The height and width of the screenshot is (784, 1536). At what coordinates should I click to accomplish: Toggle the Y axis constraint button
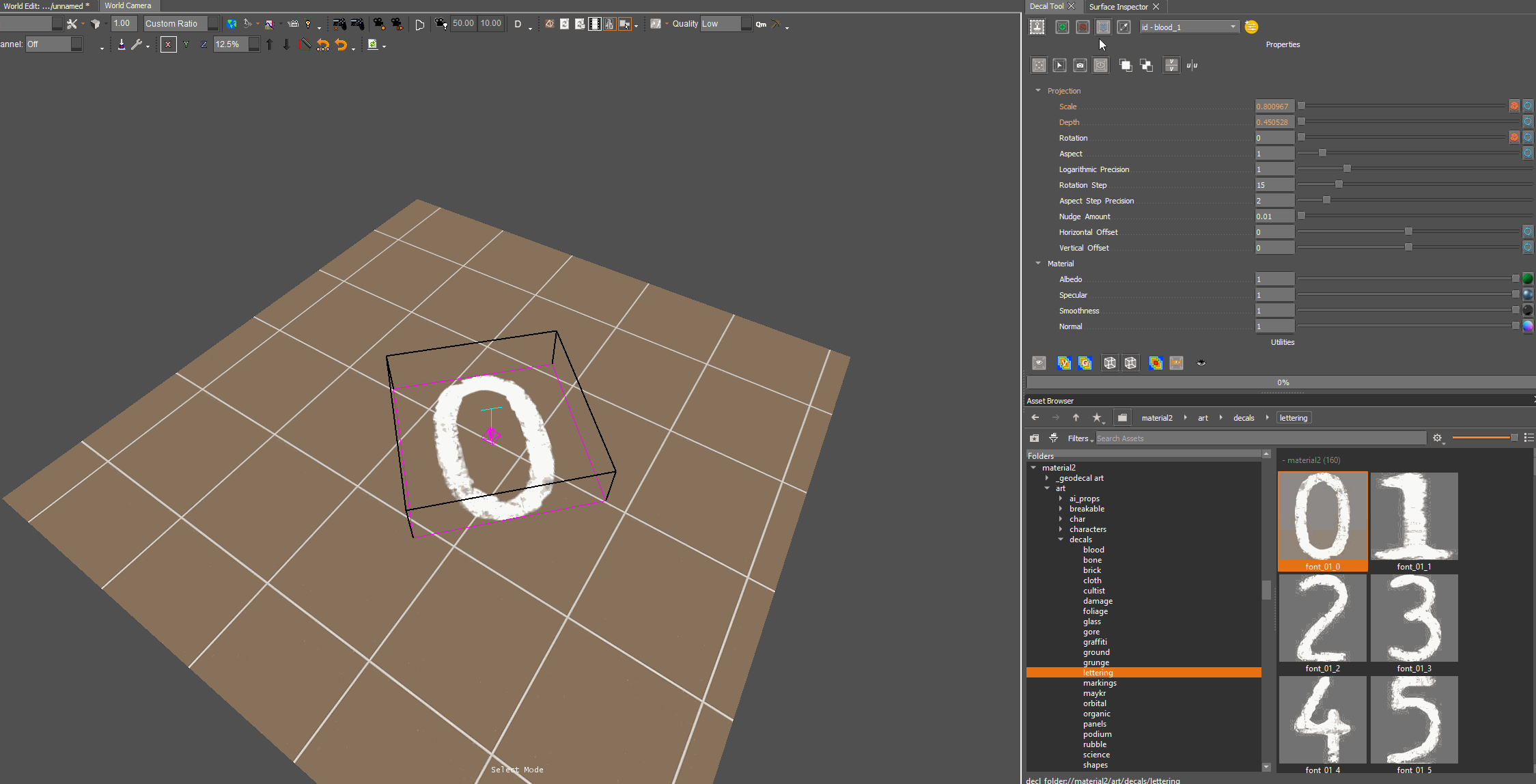(186, 44)
